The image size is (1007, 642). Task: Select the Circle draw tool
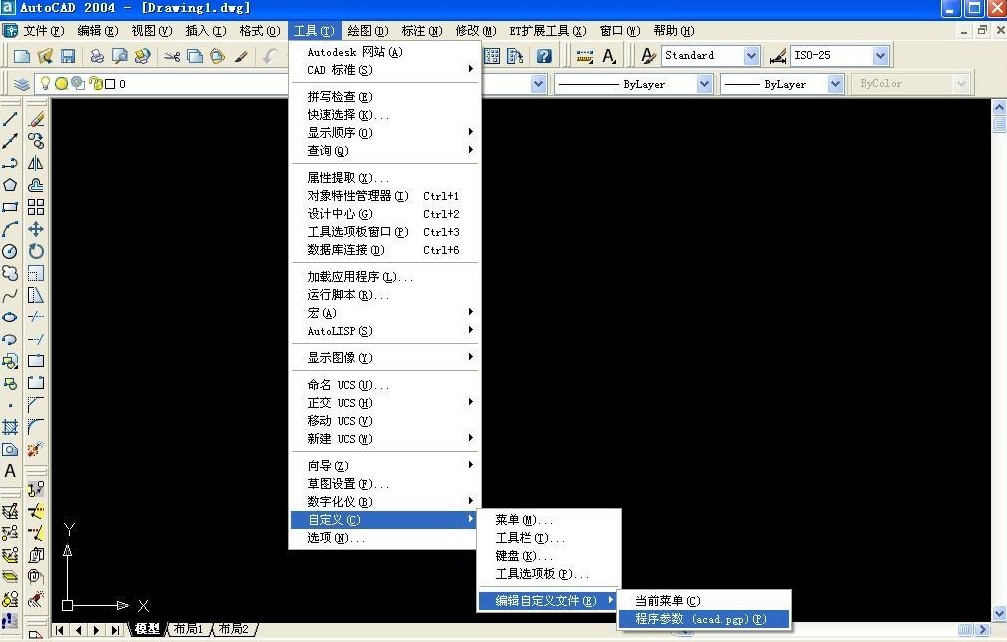[10, 251]
